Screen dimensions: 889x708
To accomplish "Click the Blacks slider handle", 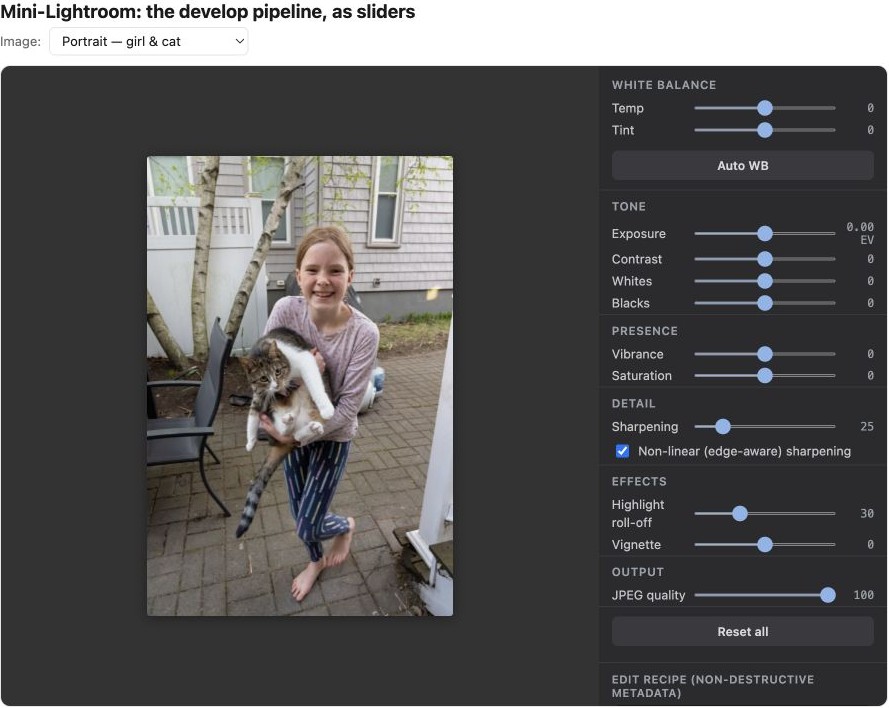I will (765, 303).
